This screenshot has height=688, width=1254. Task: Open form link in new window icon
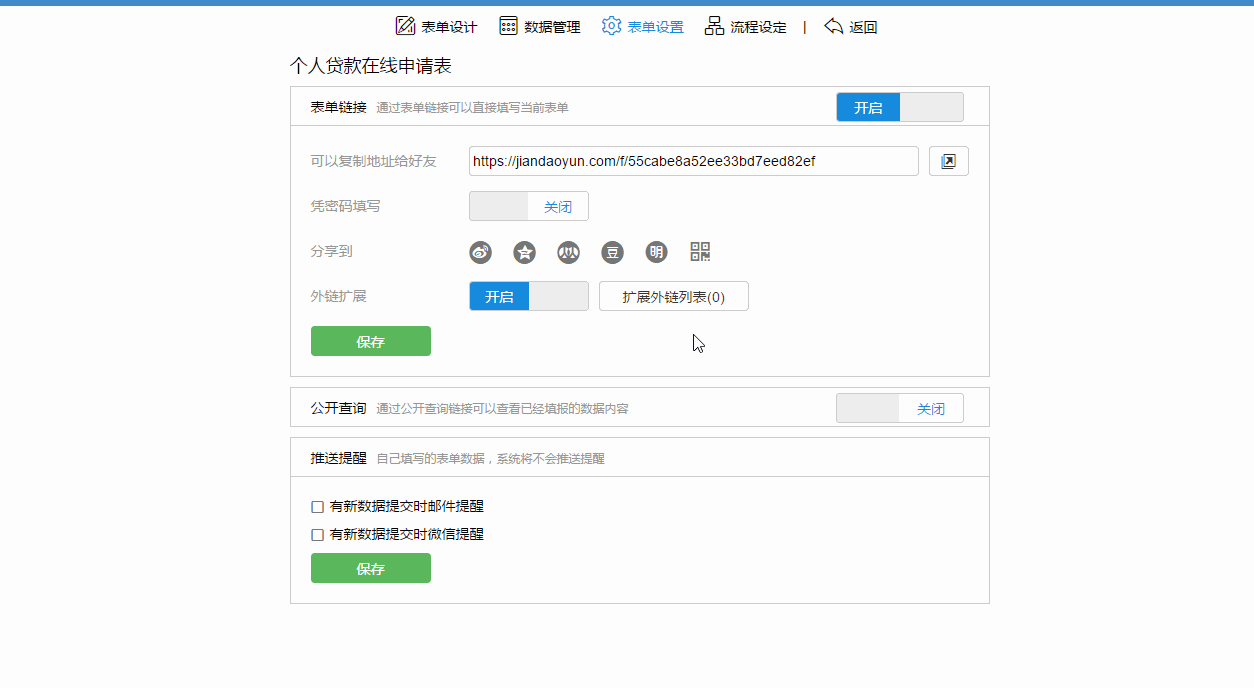click(x=948, y=161)
